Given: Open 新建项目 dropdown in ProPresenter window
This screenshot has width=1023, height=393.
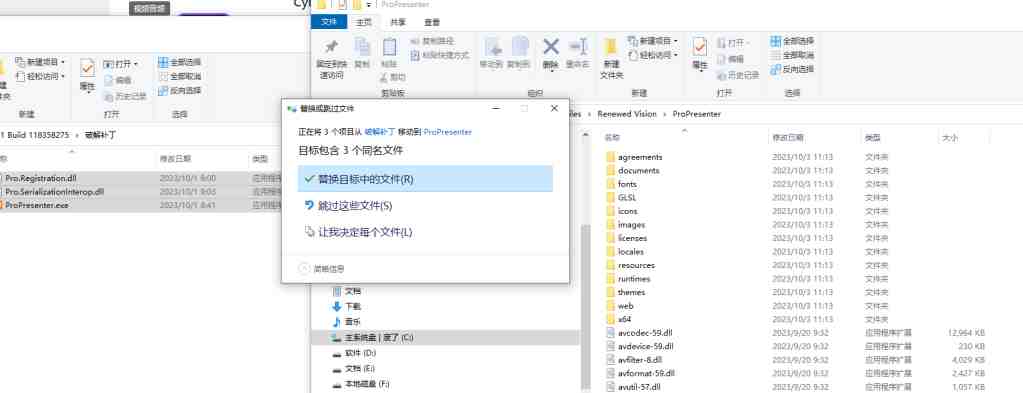Looking at the screenshot, I should 653,41.
